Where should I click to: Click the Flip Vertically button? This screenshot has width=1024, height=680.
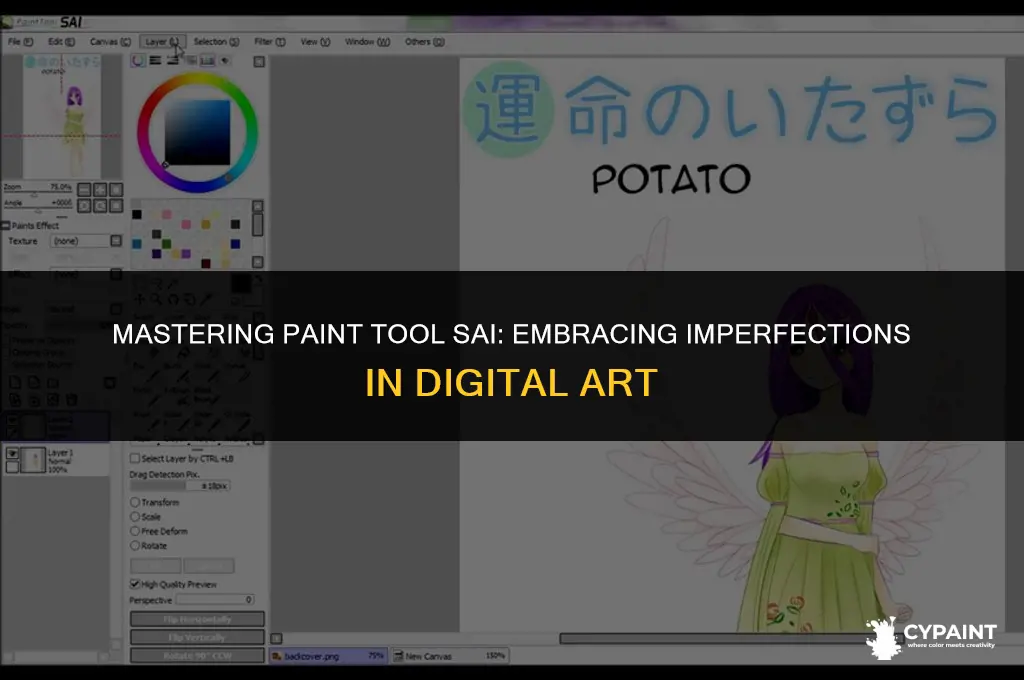pyautogui.click(x=197, y=637)
